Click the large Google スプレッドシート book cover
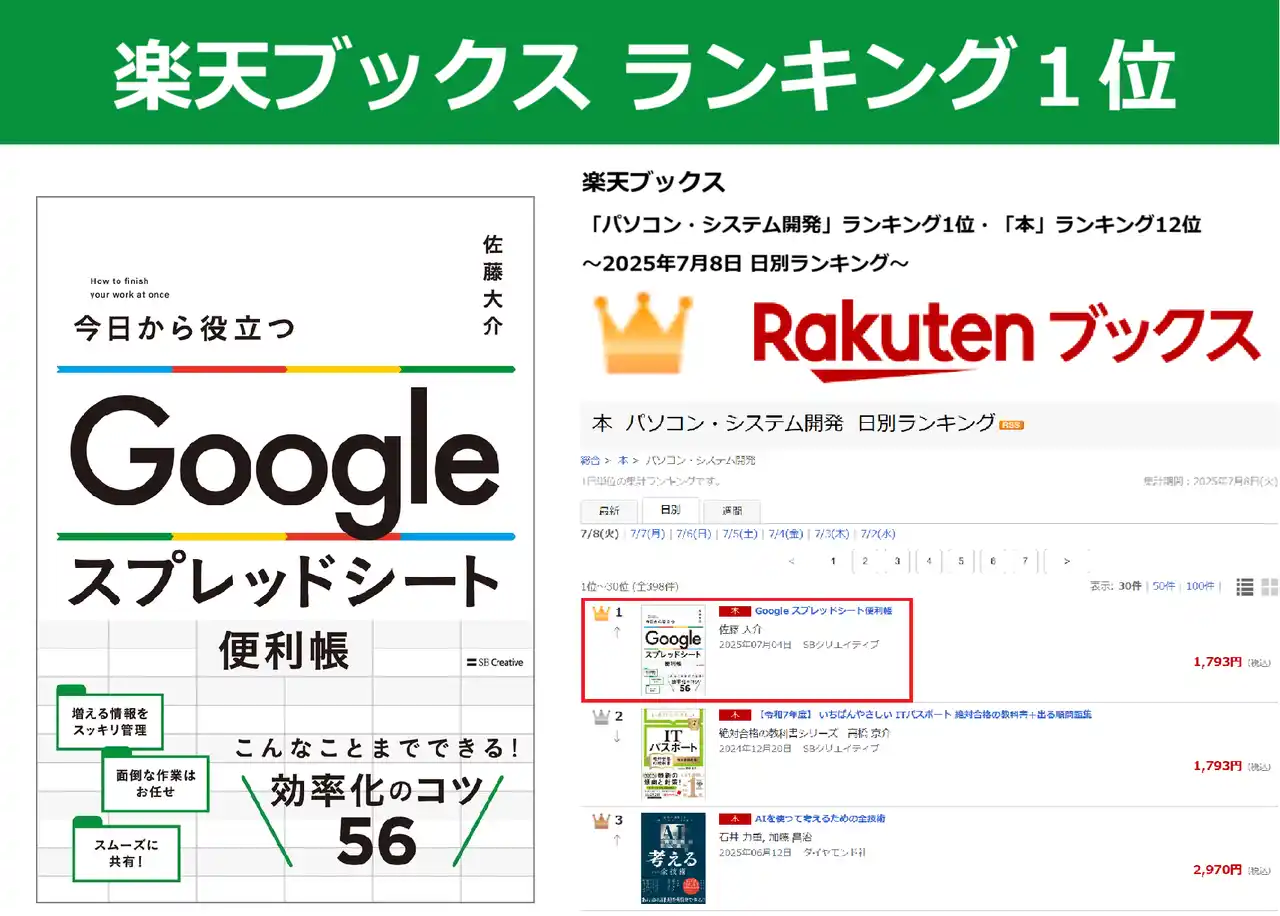The image size is (1280, 916). (x=286, y=550)
